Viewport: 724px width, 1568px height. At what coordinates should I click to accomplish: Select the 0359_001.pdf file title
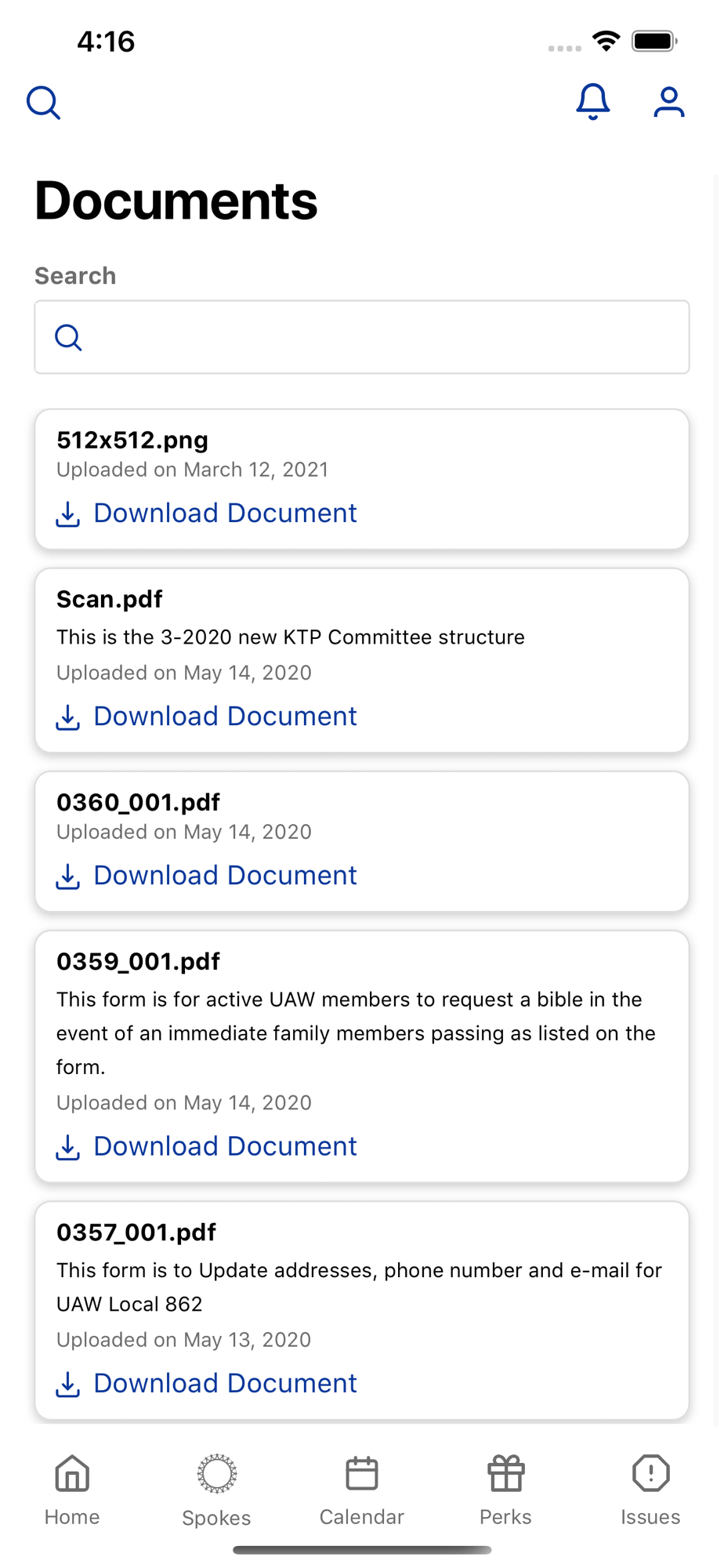click(138, 962)
